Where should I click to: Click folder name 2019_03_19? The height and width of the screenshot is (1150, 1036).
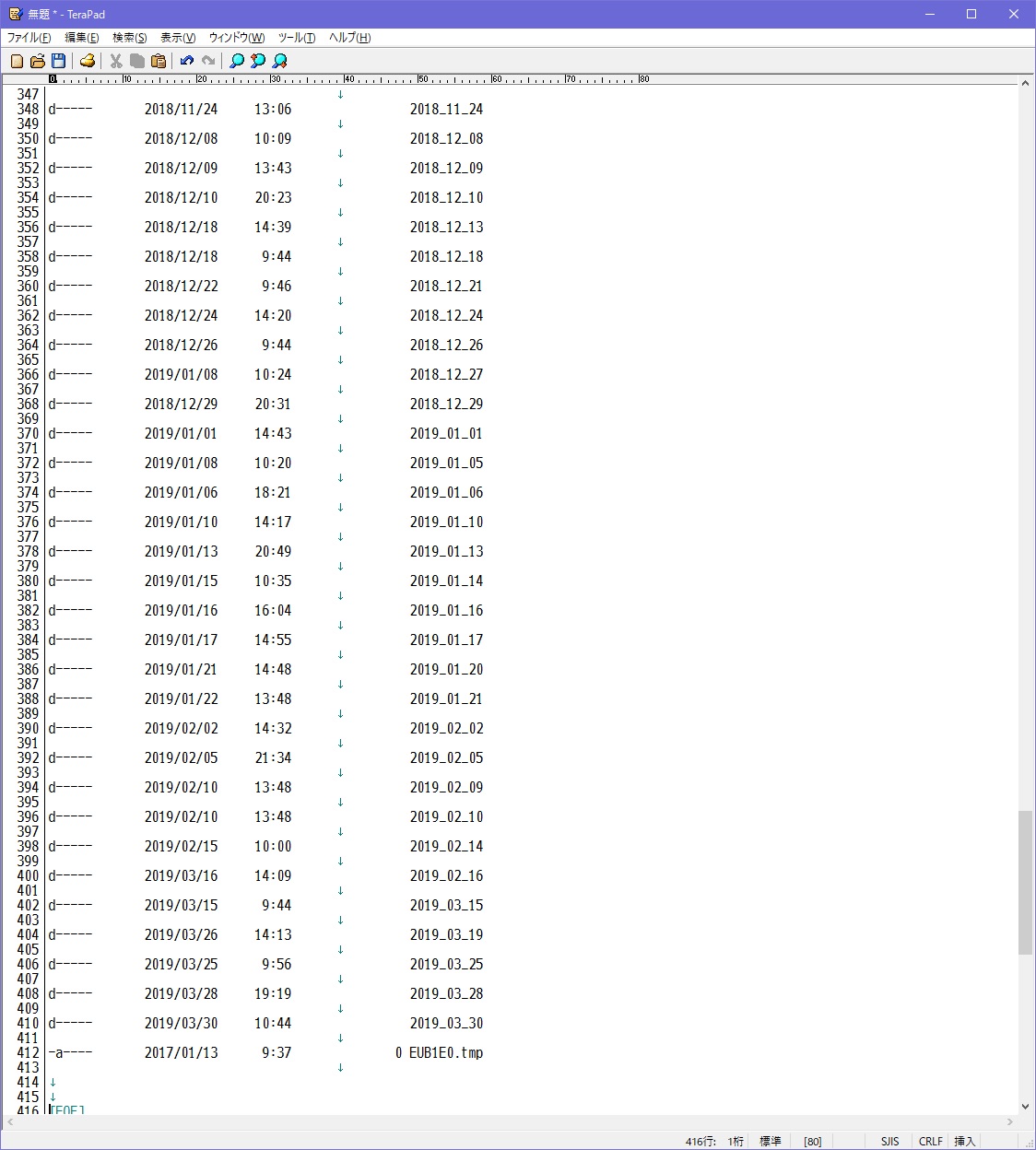pyautogui.click(x=446, y=934)
